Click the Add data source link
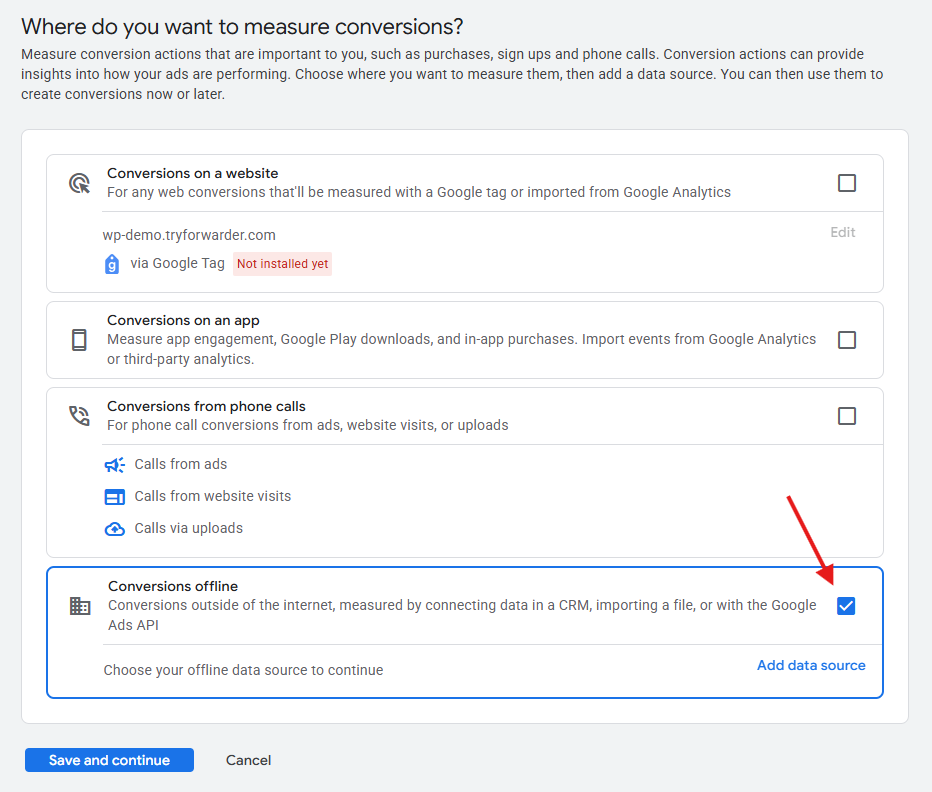932x792 pixels. click(x=811, y=666)
